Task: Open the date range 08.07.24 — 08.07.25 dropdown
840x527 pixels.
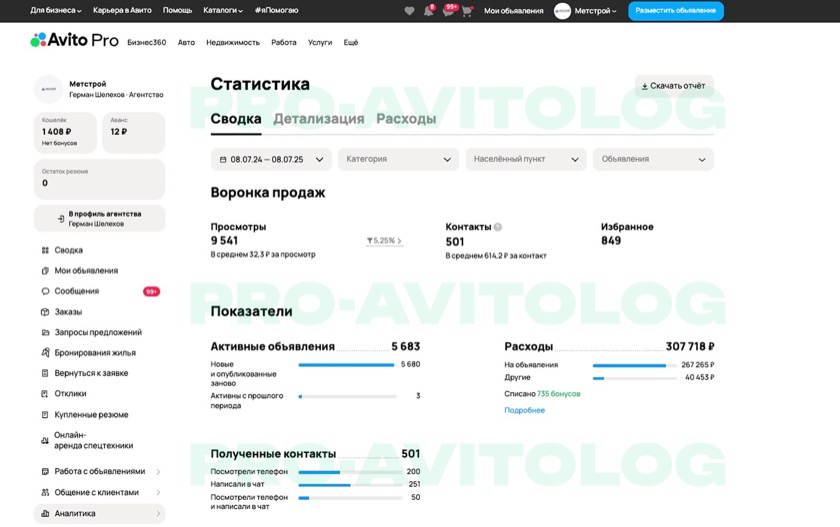Action: click(271, 160)
